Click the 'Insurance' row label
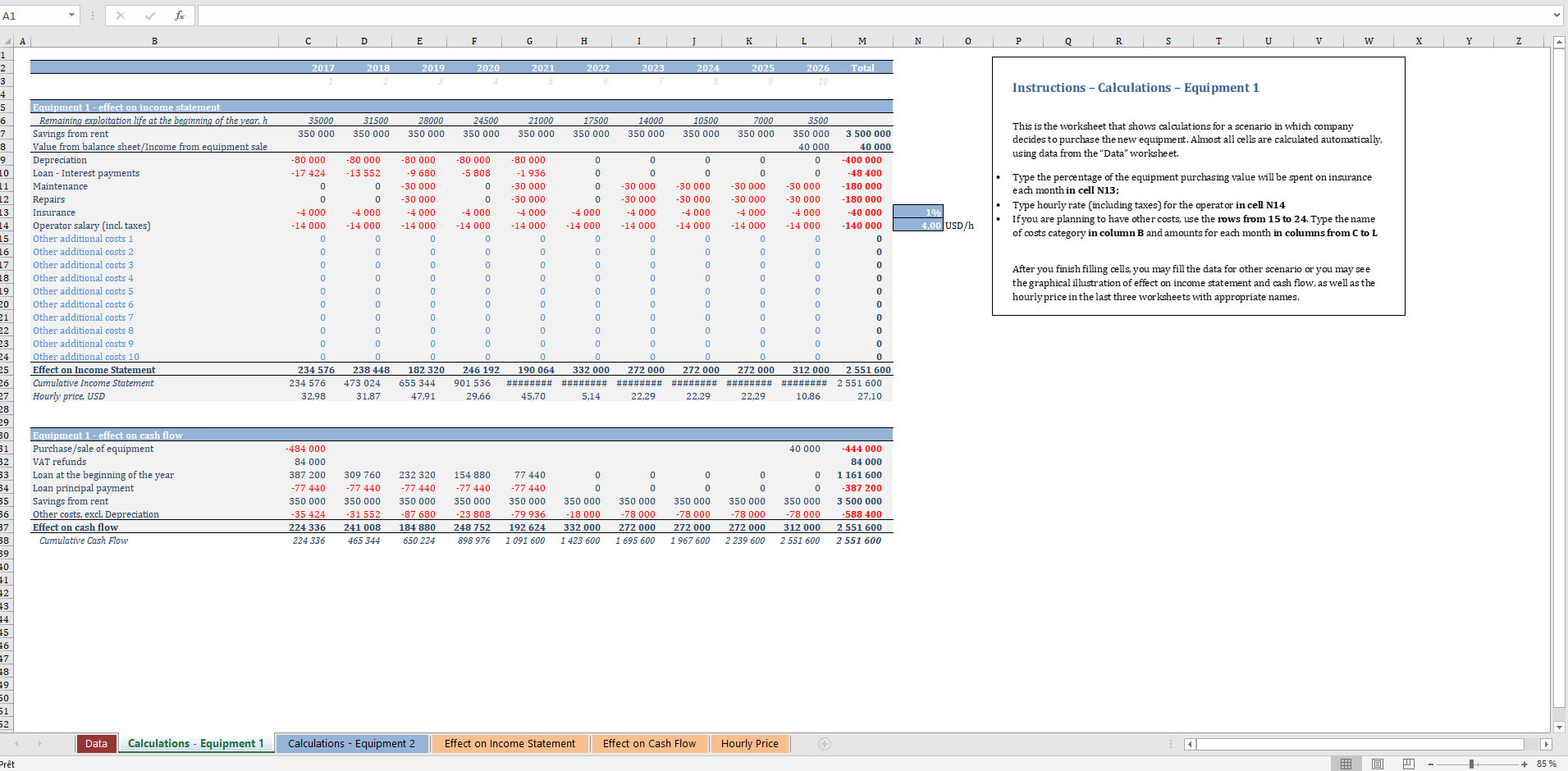The width and height of the screenshot is (1568, 771). coord(54,212)
